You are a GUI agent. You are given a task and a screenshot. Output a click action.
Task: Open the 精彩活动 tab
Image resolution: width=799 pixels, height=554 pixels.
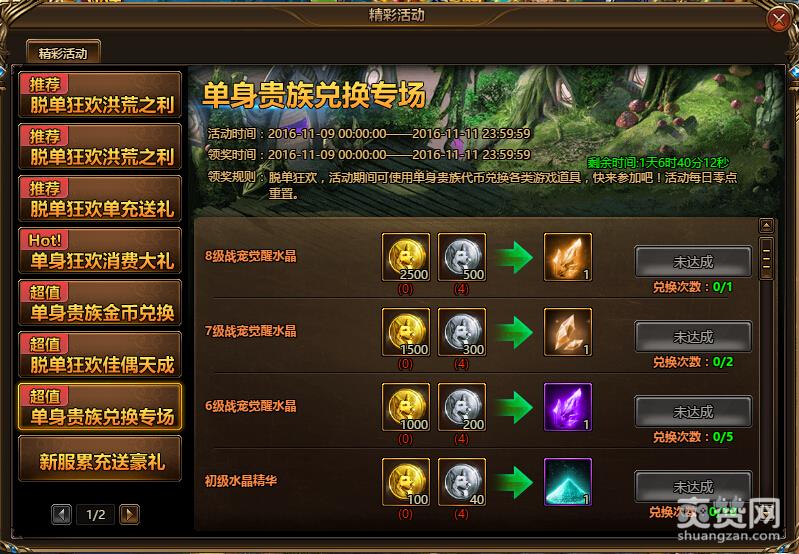(x=63, y=53)
